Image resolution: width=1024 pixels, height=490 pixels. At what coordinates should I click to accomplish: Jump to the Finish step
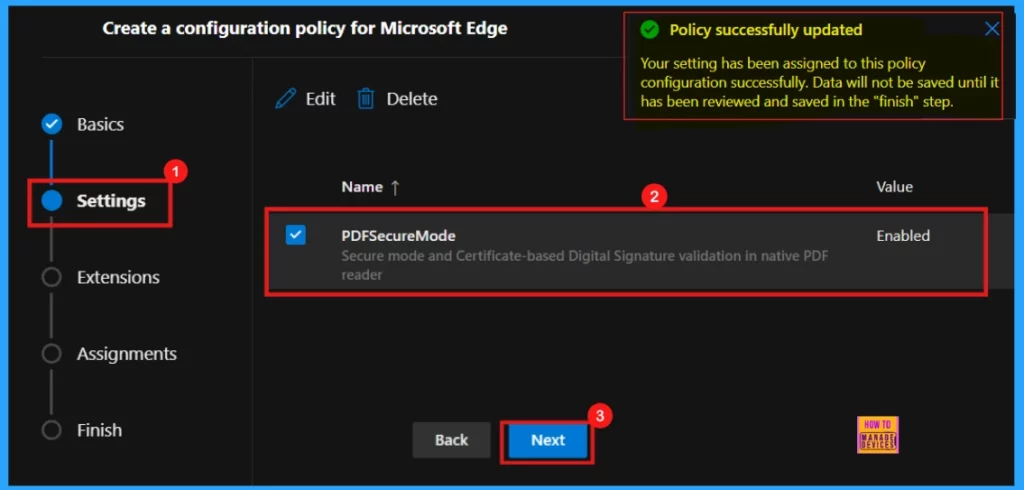[x=99, y=431]
